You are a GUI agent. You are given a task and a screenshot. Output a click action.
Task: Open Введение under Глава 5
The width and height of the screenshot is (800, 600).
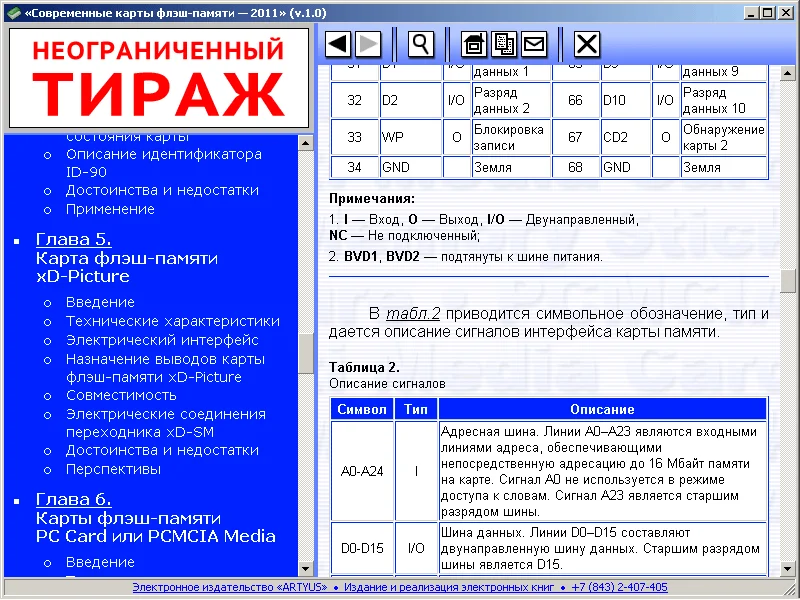(x=100, y=302)
